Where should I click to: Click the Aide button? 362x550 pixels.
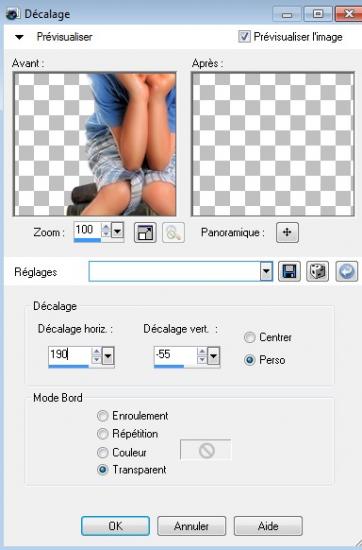(268, 526)
